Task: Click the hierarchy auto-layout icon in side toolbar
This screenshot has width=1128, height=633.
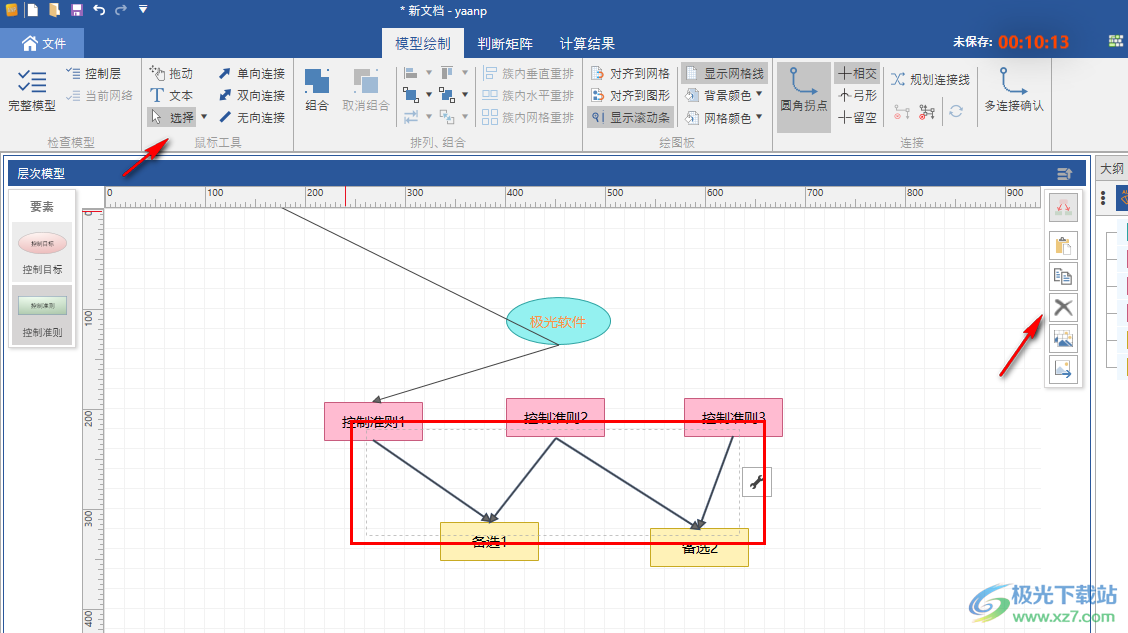Action: tap(1063, 209)
